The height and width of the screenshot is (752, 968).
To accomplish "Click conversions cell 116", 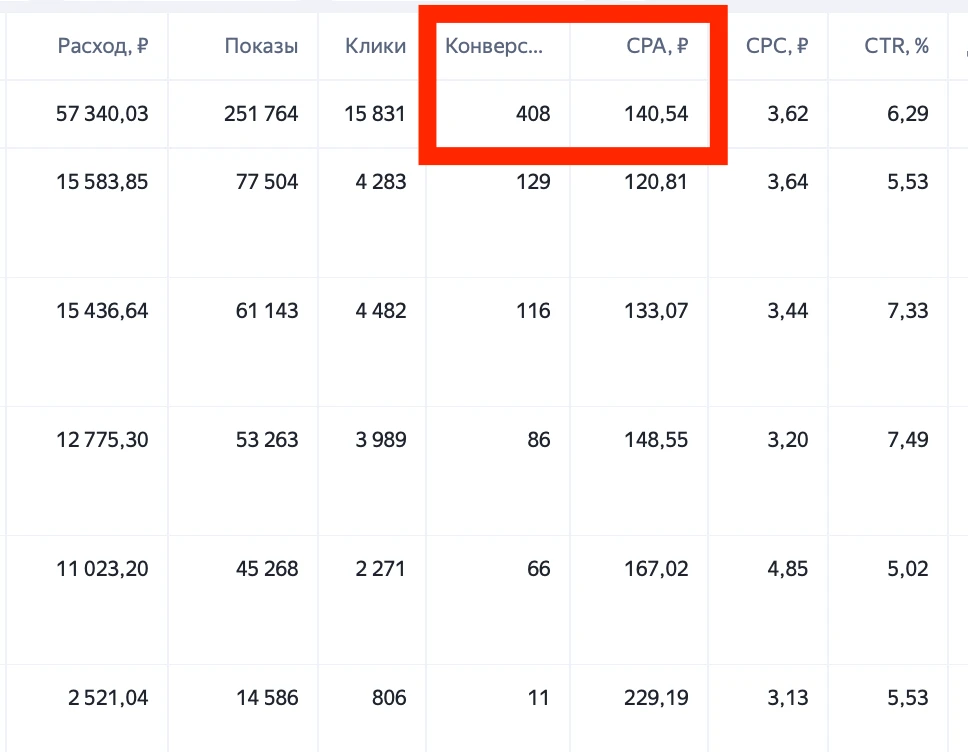I will [533, 311].
